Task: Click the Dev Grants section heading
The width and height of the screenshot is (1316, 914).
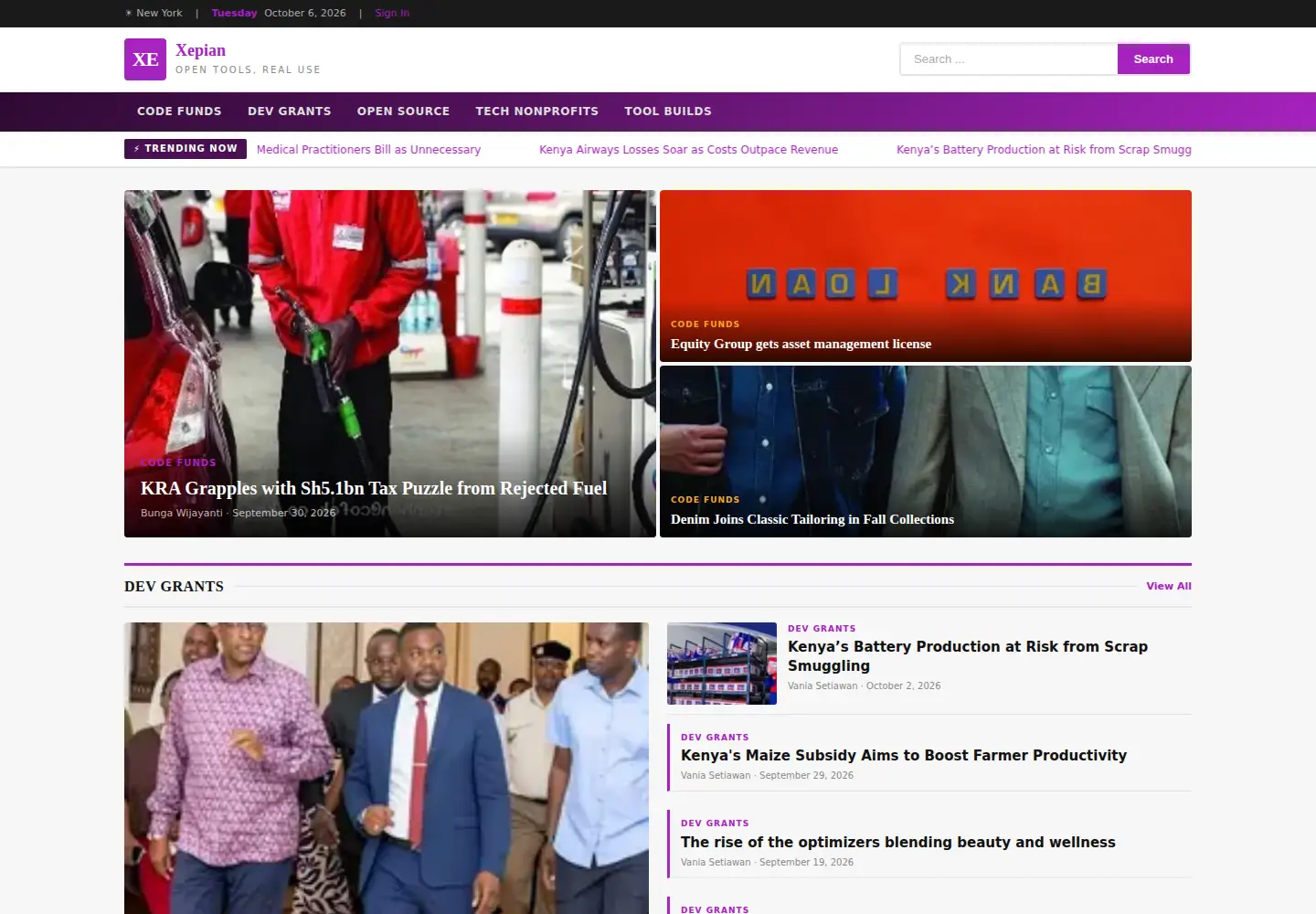Action: click(x=174, y=587)
